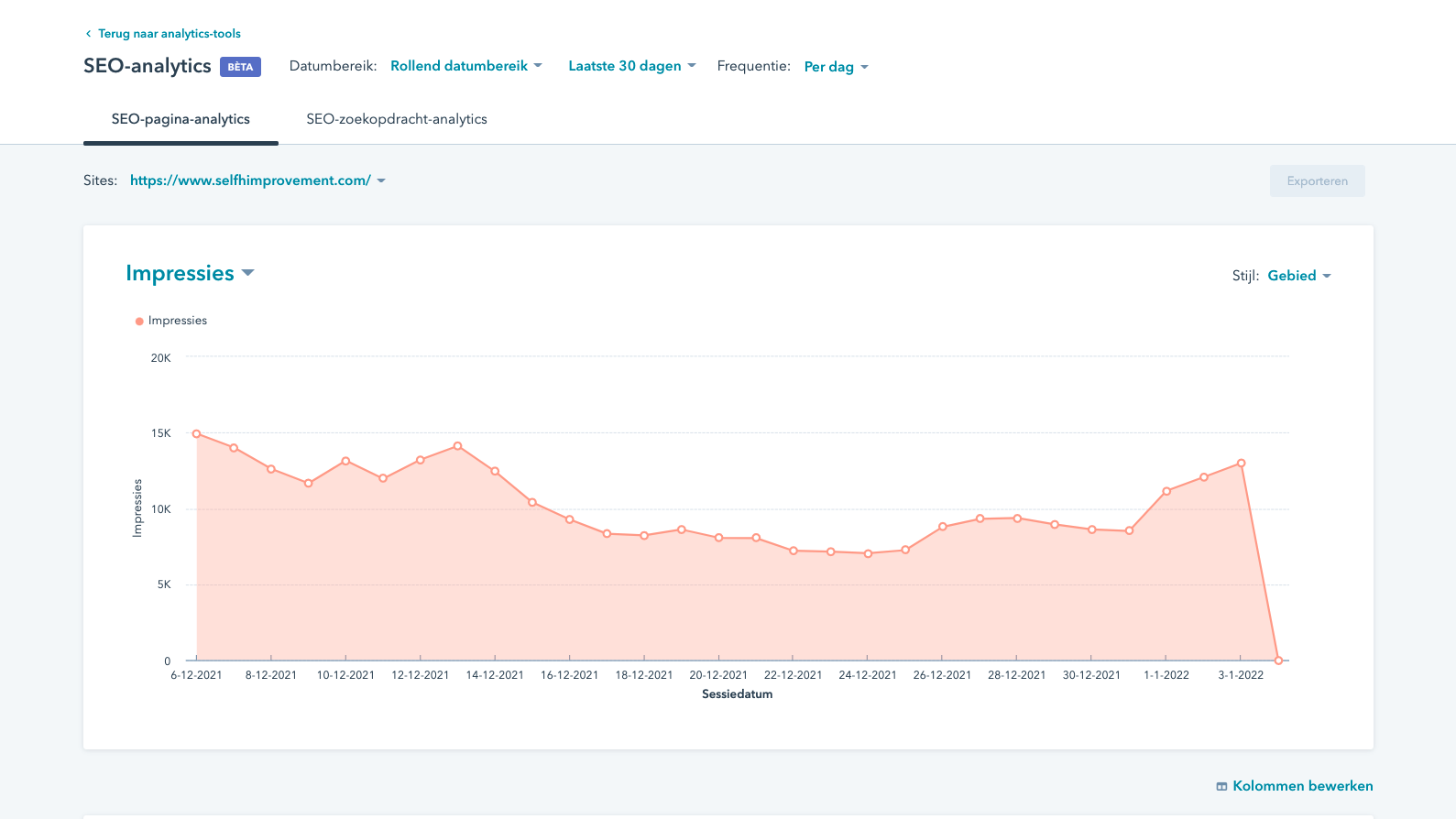
Task: Switch to SEO-pagina-analytics tab
Action: click(181, 119)
